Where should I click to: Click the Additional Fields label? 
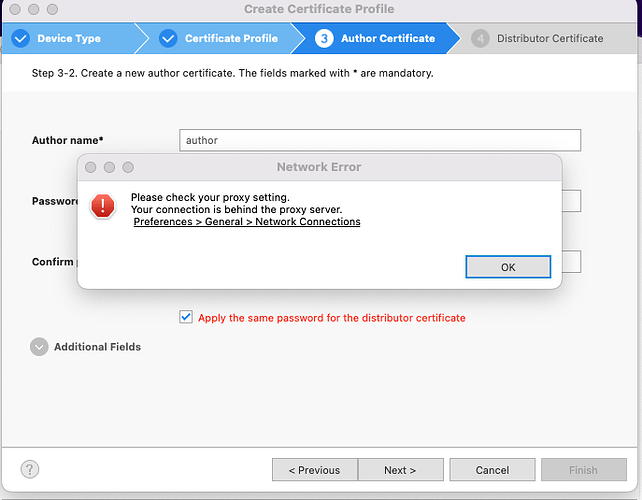click(x=97, y=347)
